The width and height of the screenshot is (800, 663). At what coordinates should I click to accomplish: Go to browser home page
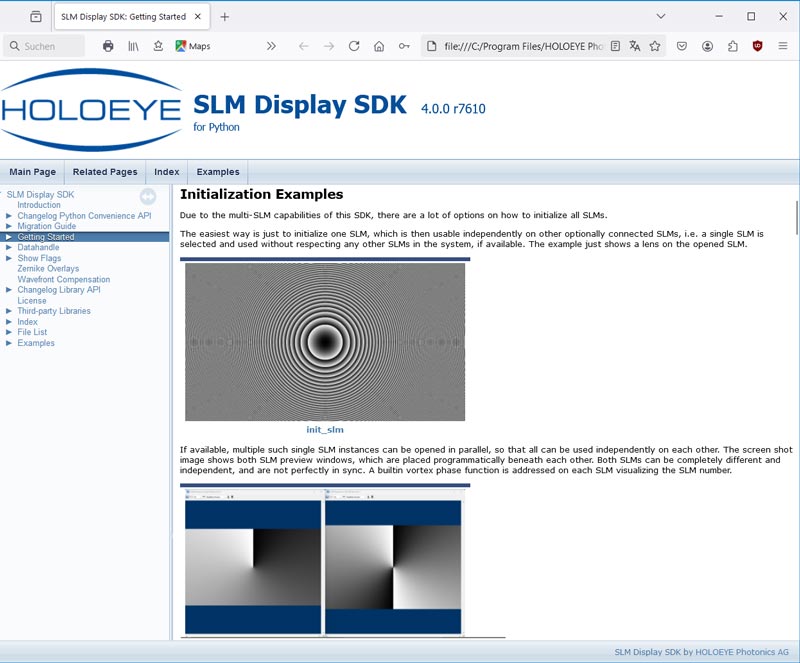(x=379, y=46)
